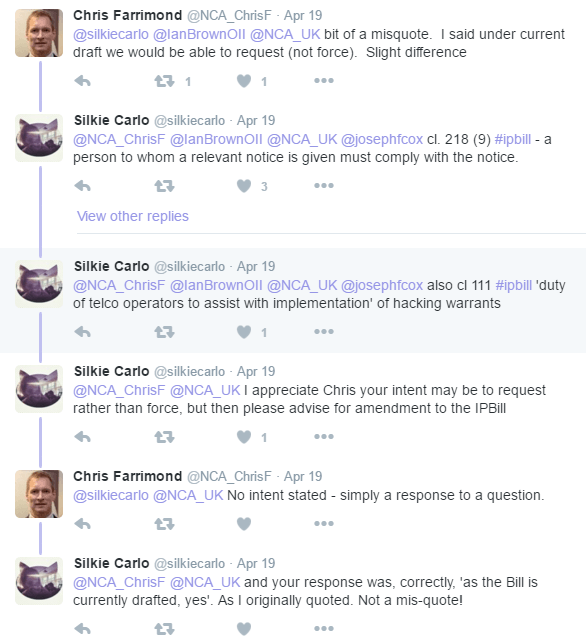This screenshot has height=642, width=586.
Task: Like the cl. 218 (9) tweet
Action: (x=244, y=186)
